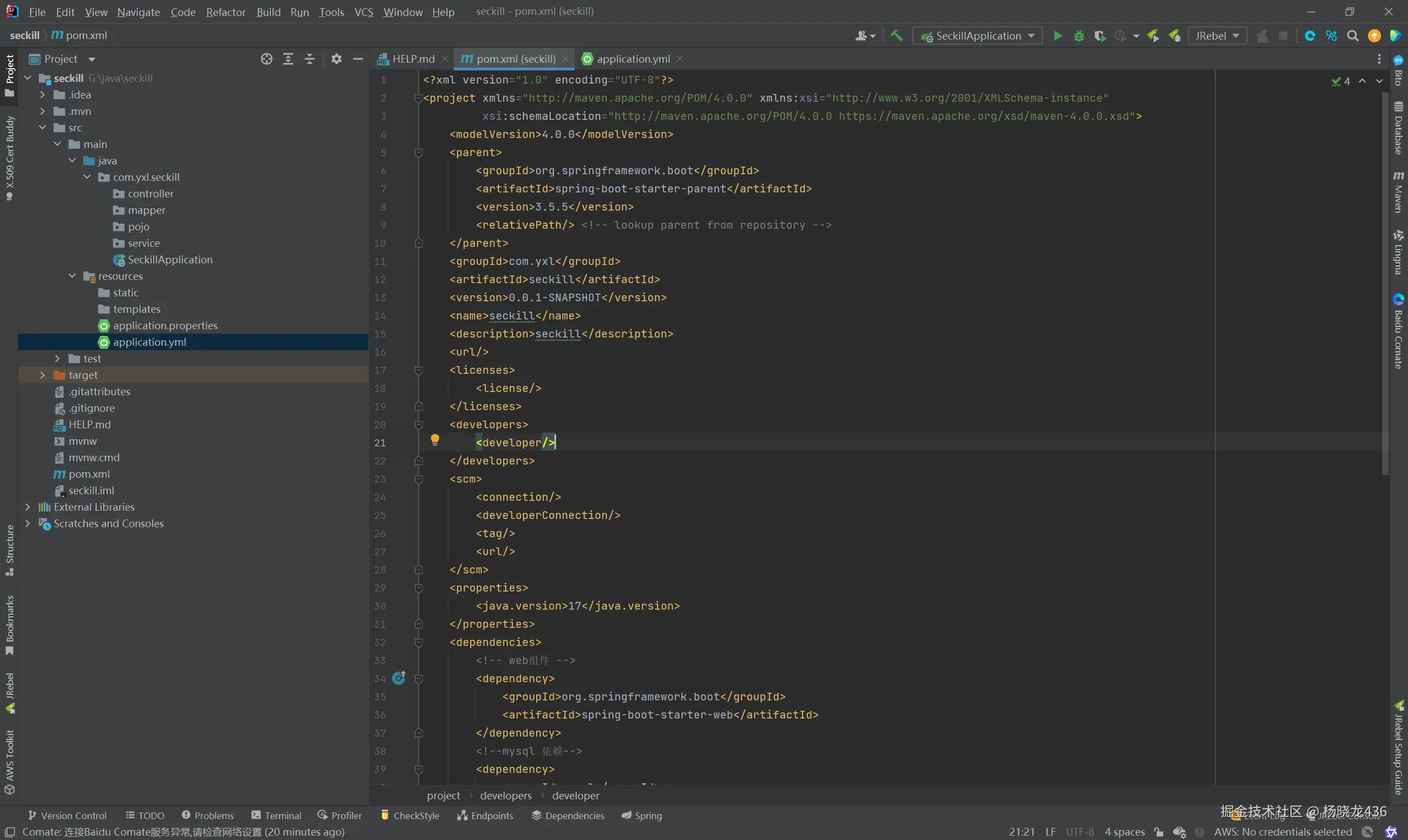Image resolution: width=1408 pixels, height=840 pixels.
Task: Build project with the hammer icon
Action: (x=896, y=36)
